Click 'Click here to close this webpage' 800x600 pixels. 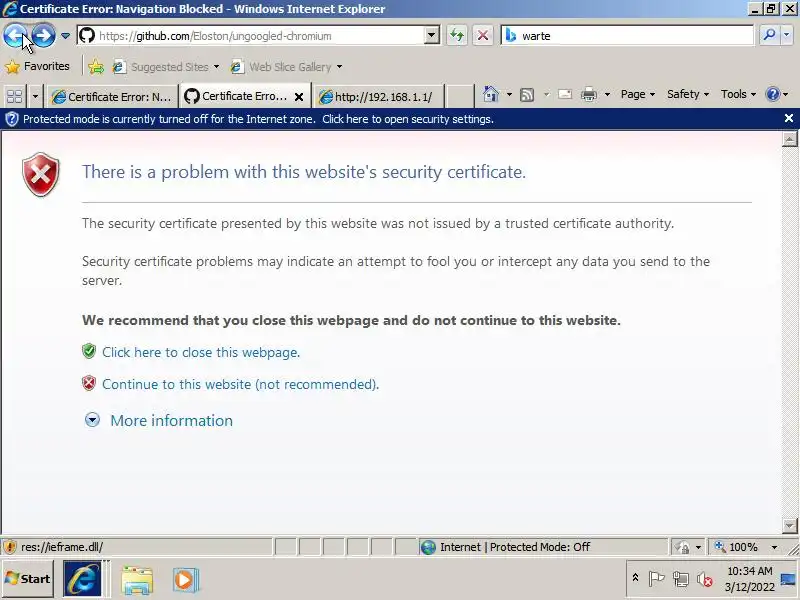click(201, 353)
